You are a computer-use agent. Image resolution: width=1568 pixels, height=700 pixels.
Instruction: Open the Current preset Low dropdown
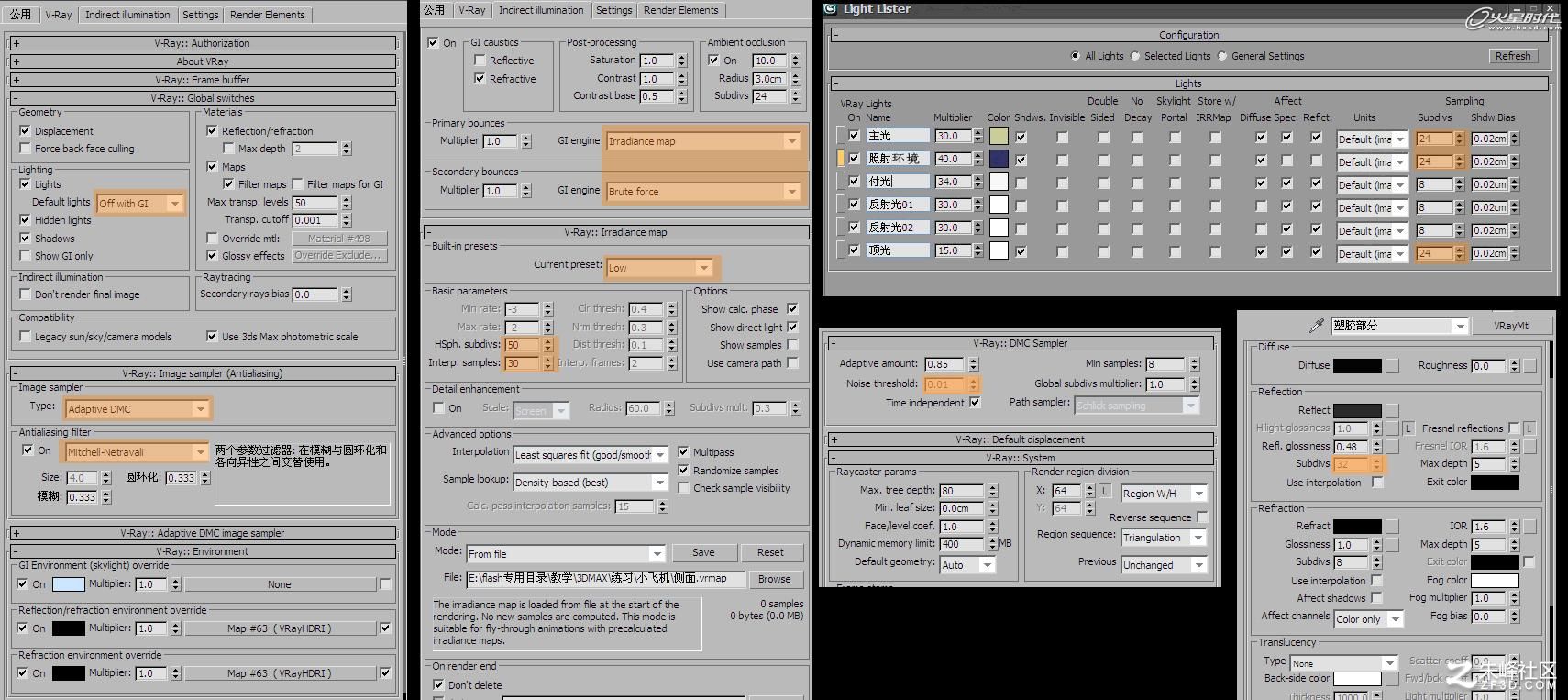[659, 268]
